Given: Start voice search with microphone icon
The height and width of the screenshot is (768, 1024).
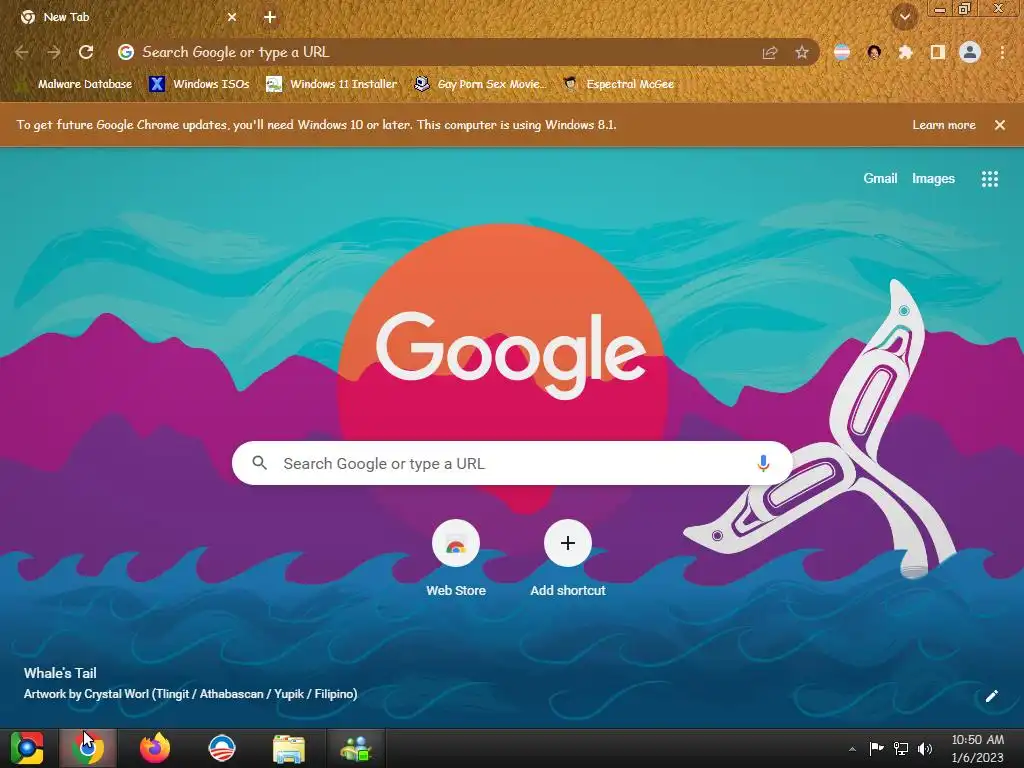Looking at the screenshot, I should click(763, 463).
